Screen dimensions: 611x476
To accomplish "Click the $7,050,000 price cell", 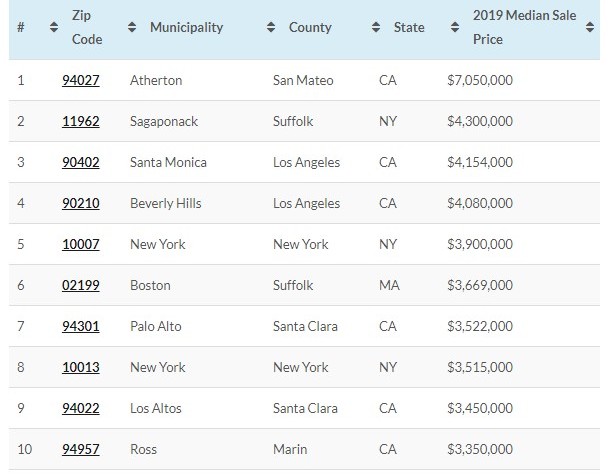I will tap(480, 80).
